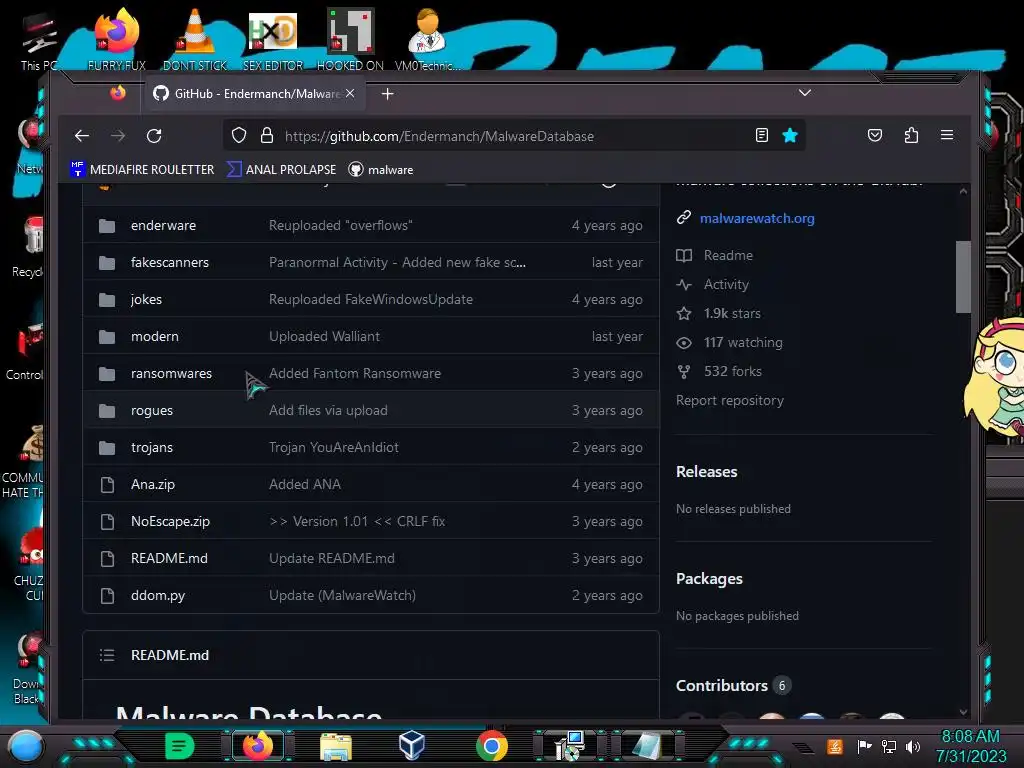Click commit message Paranormal Activity fake scanner
1024x768 pixels.
(397, 263)
